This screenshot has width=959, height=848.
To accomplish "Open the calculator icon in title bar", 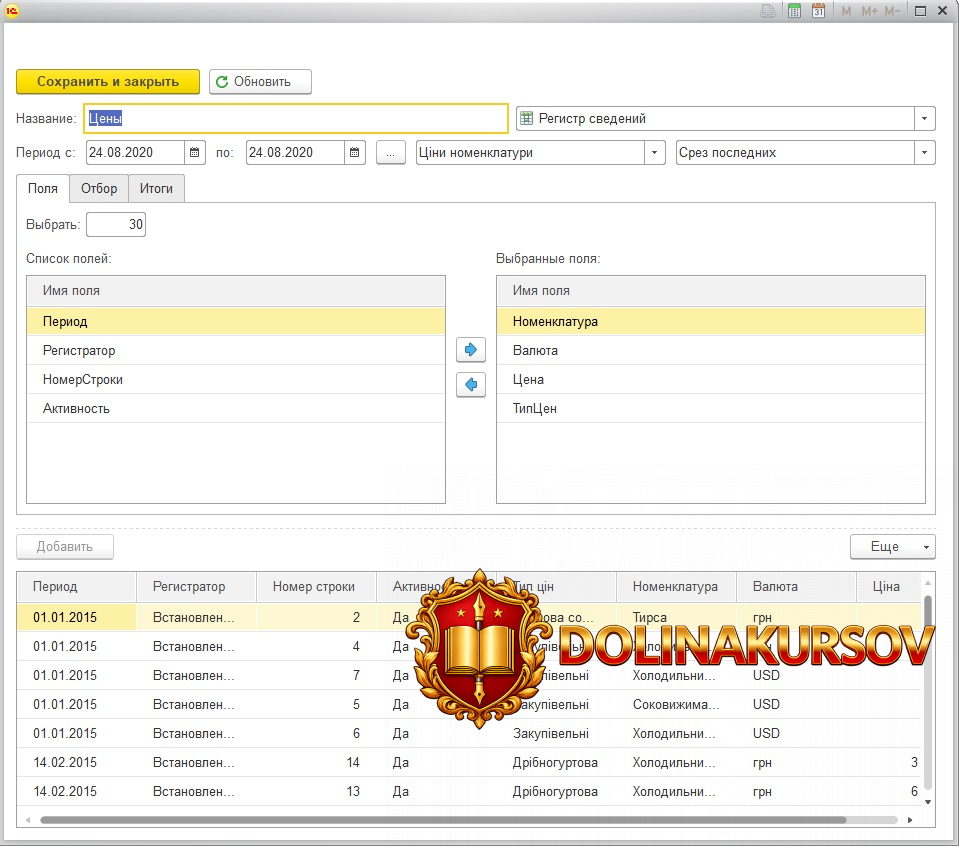I will click(794, 11).
